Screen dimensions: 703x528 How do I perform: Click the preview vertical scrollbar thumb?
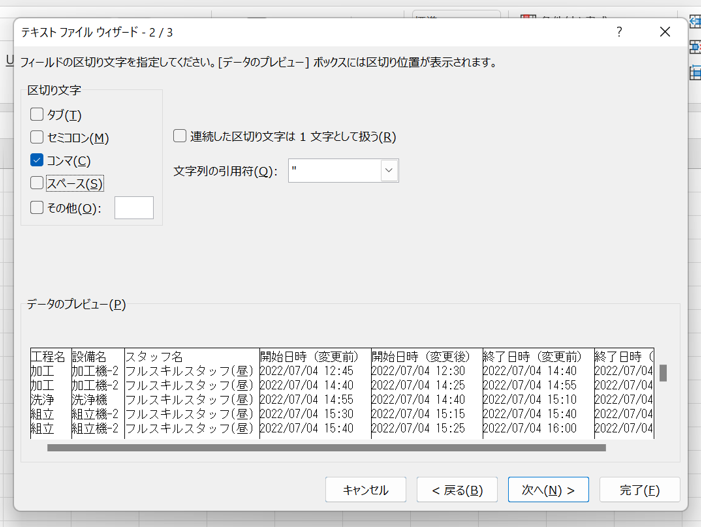pos(663,373)
